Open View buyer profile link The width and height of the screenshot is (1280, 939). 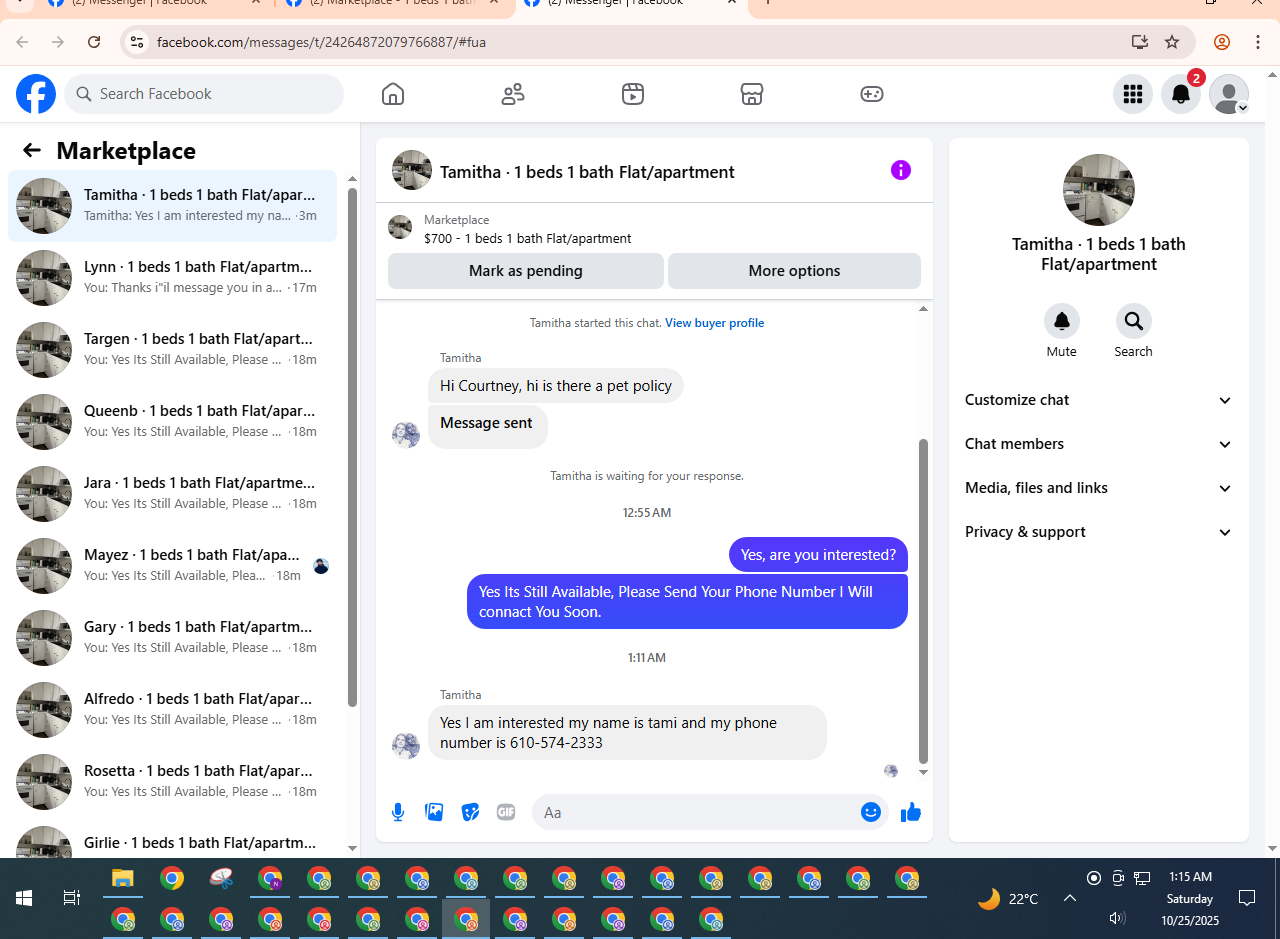point(715,323)
